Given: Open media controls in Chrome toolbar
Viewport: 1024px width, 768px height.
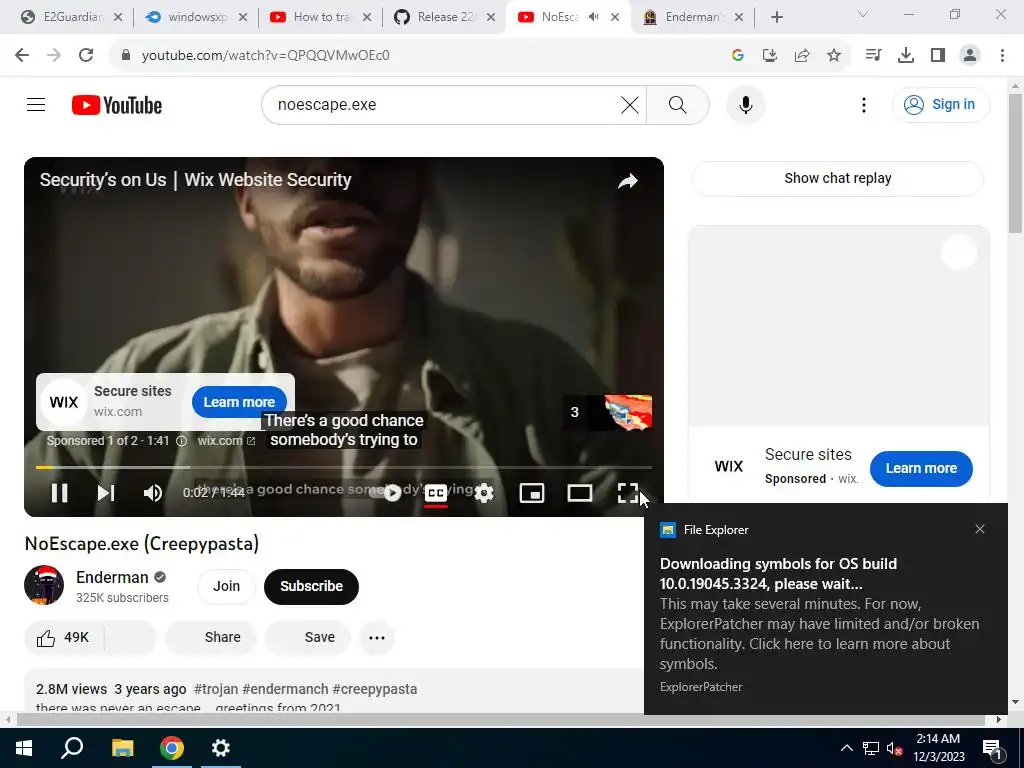Looking at the screenshot, I should [873, 55].
